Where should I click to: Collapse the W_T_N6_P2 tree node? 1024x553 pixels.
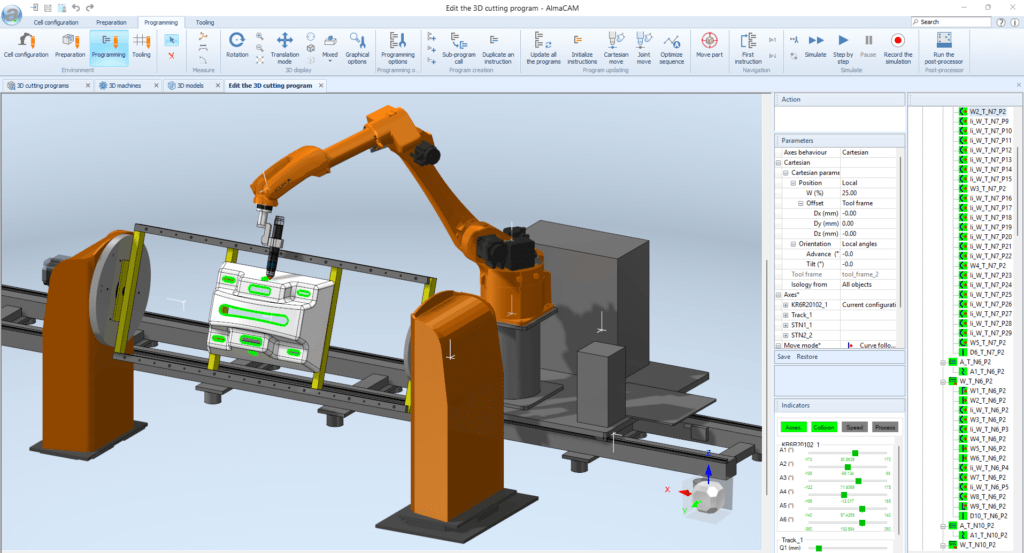point(941,381)
